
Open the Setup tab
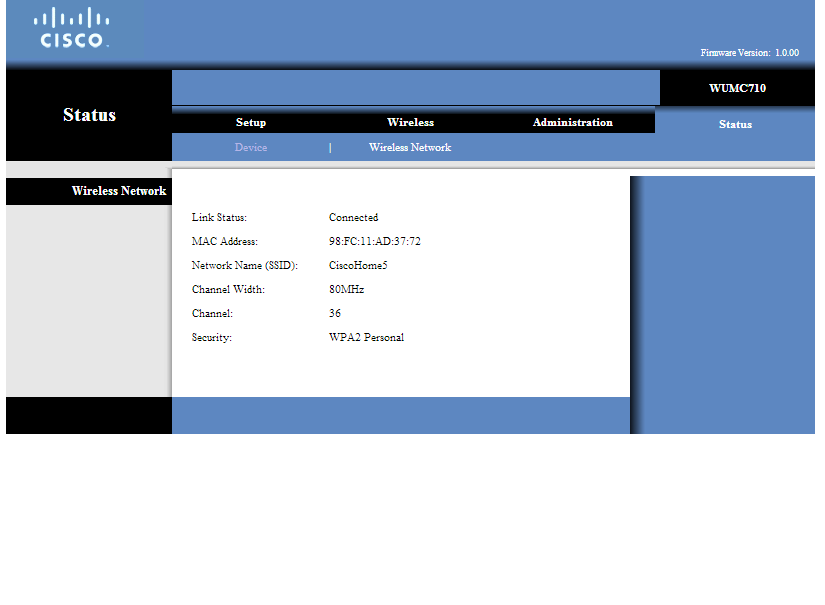click(251, 122)
